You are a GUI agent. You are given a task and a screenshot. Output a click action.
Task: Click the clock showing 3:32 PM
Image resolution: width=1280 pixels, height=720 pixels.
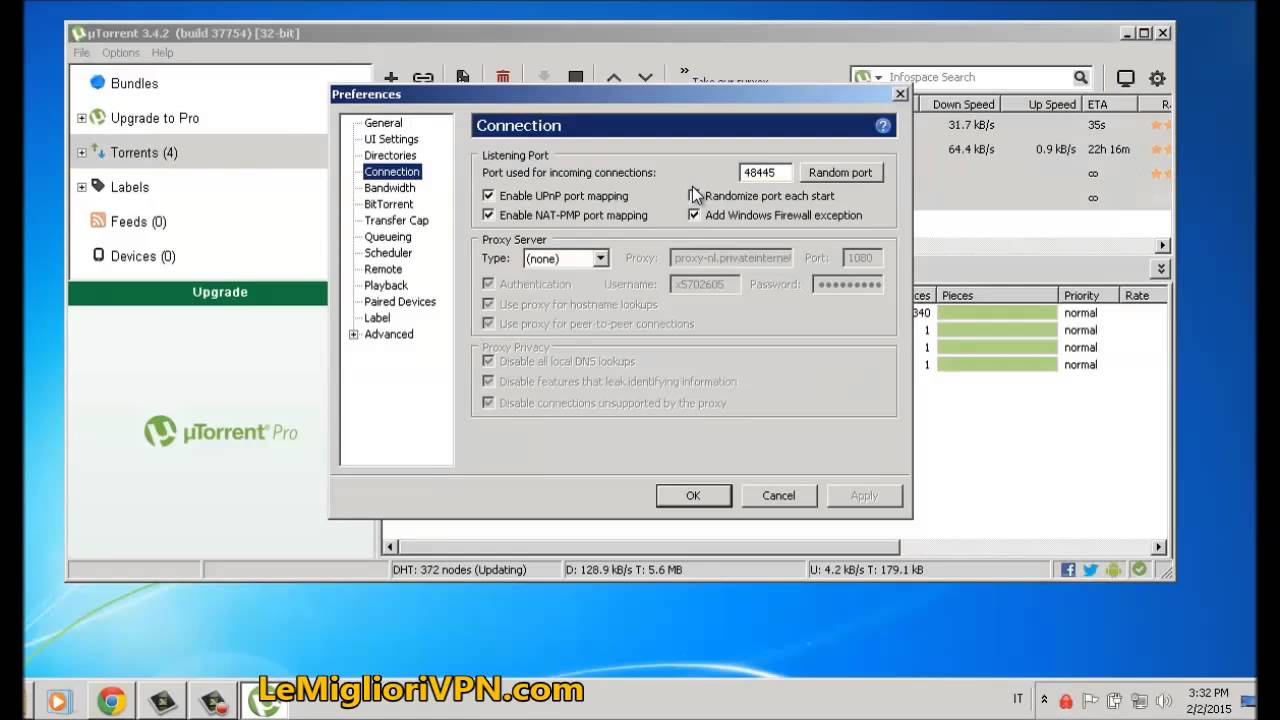tap(1208, 693)
